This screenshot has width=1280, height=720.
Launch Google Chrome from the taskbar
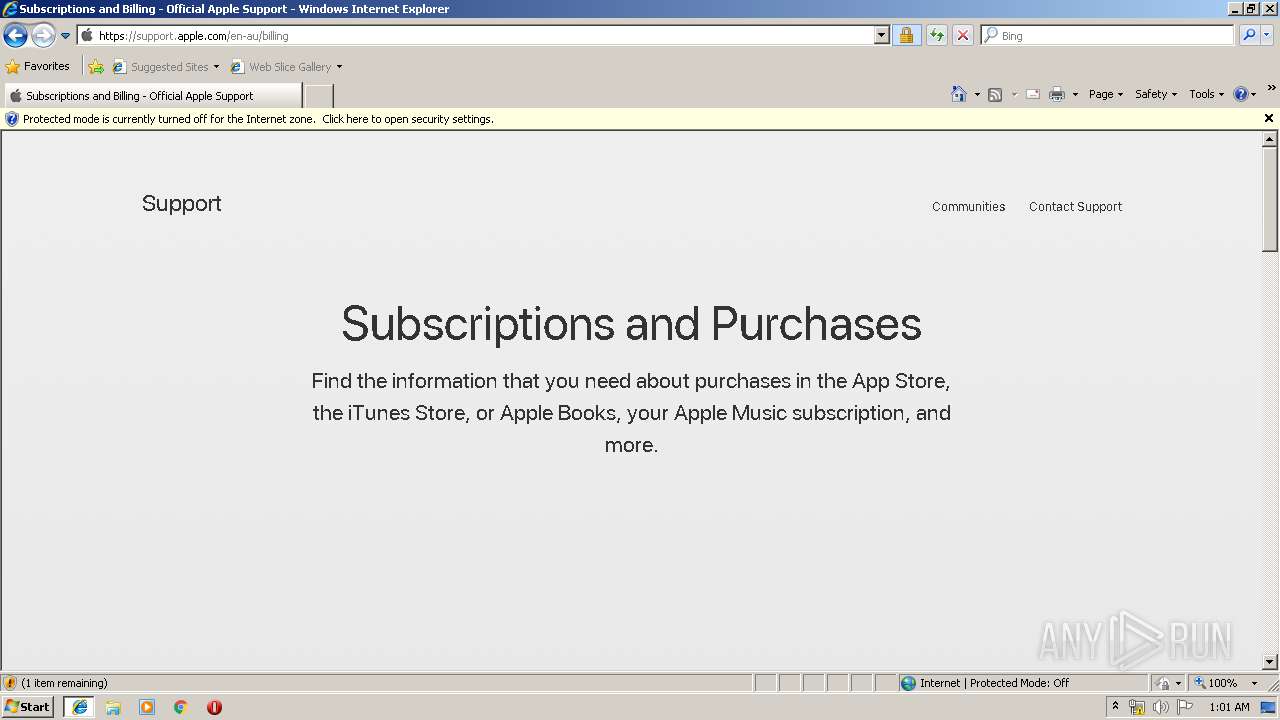point(181,707)
